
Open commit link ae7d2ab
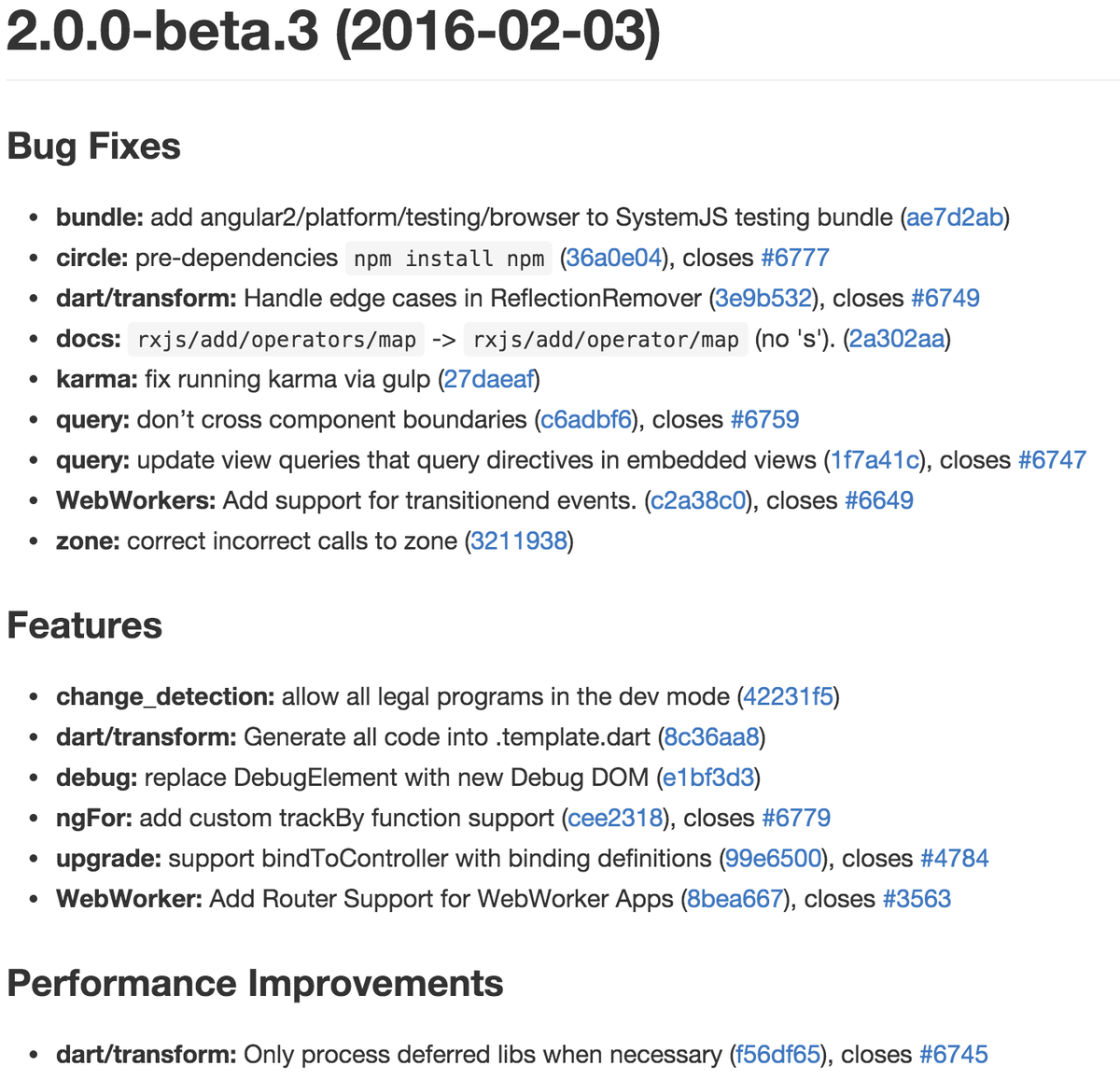pos(955,217)
